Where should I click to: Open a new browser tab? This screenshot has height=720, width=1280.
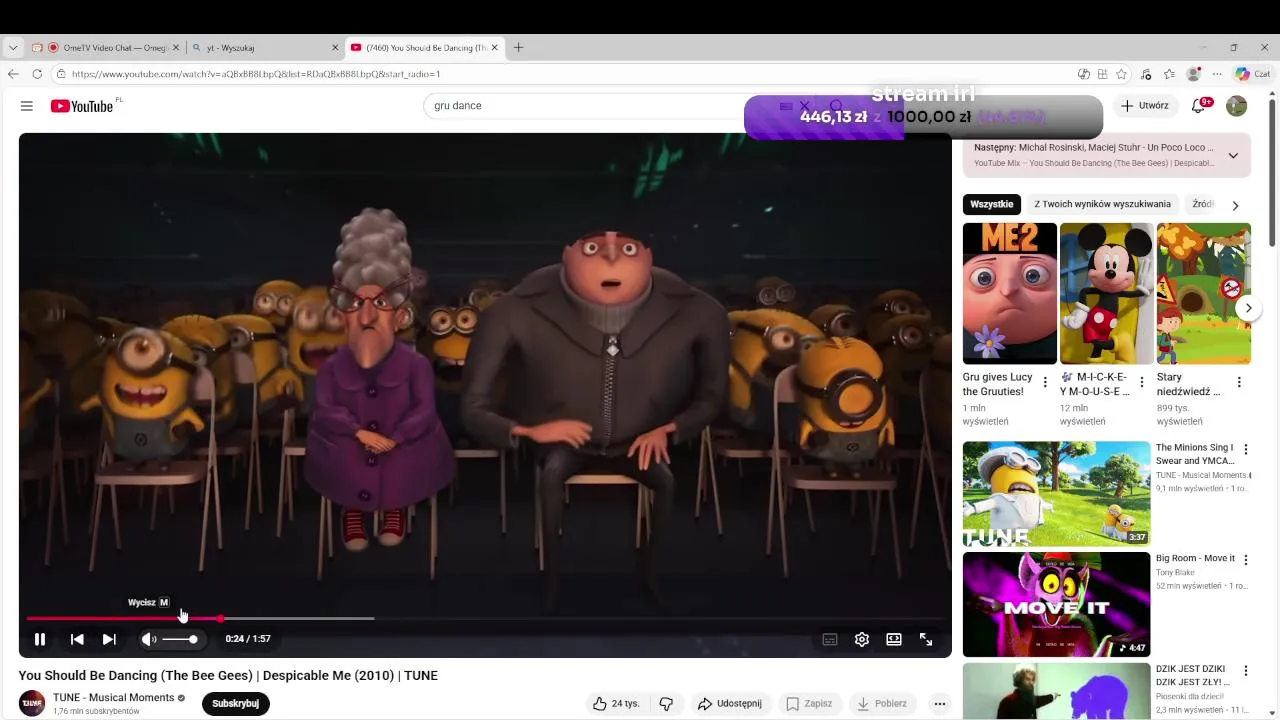point(518,47)
